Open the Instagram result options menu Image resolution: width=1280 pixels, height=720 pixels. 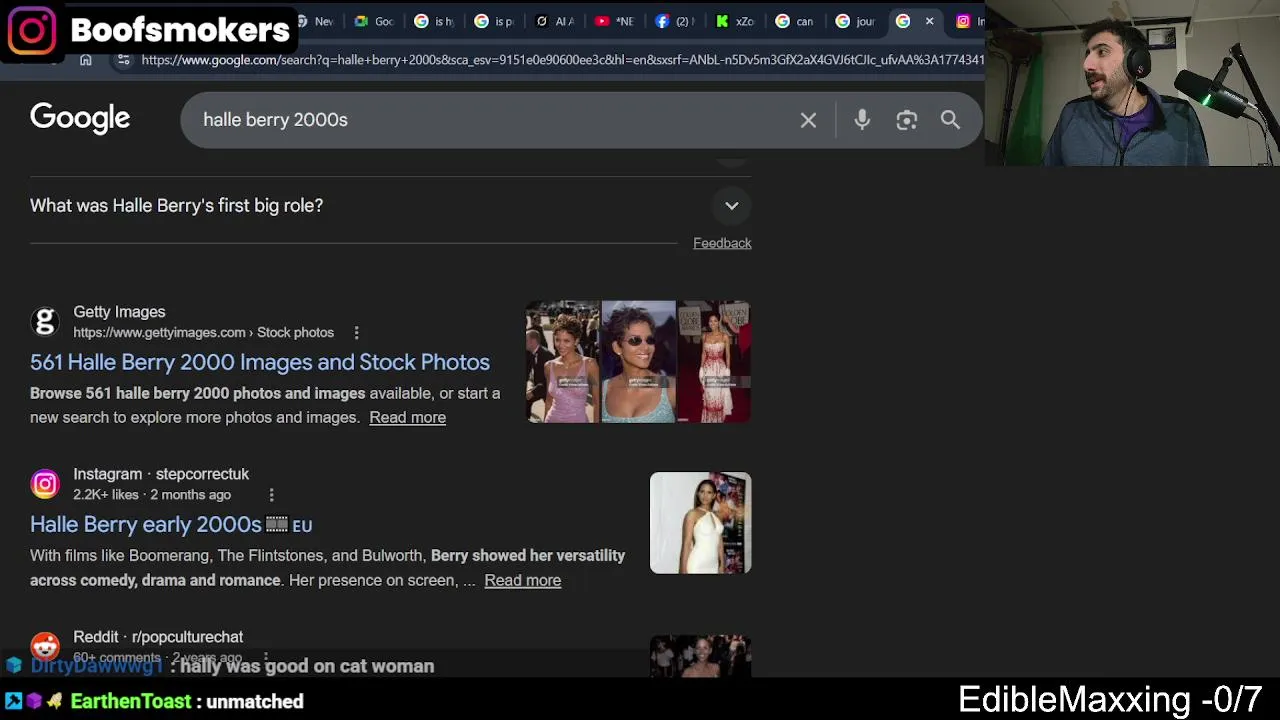coord(271,494)
